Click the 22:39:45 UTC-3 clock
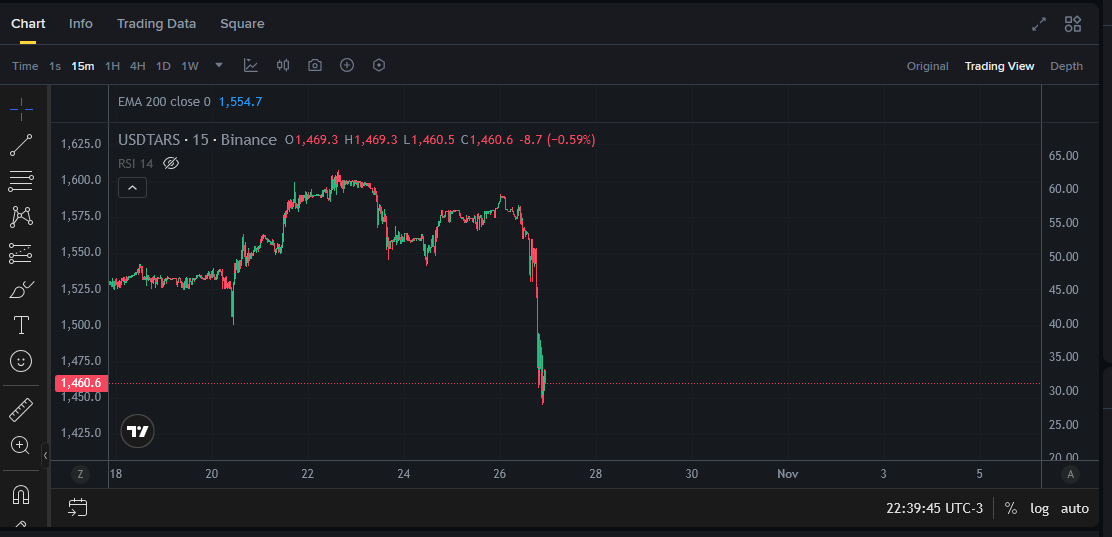This screenshot has height=537, width=1112. pos(935,508)
